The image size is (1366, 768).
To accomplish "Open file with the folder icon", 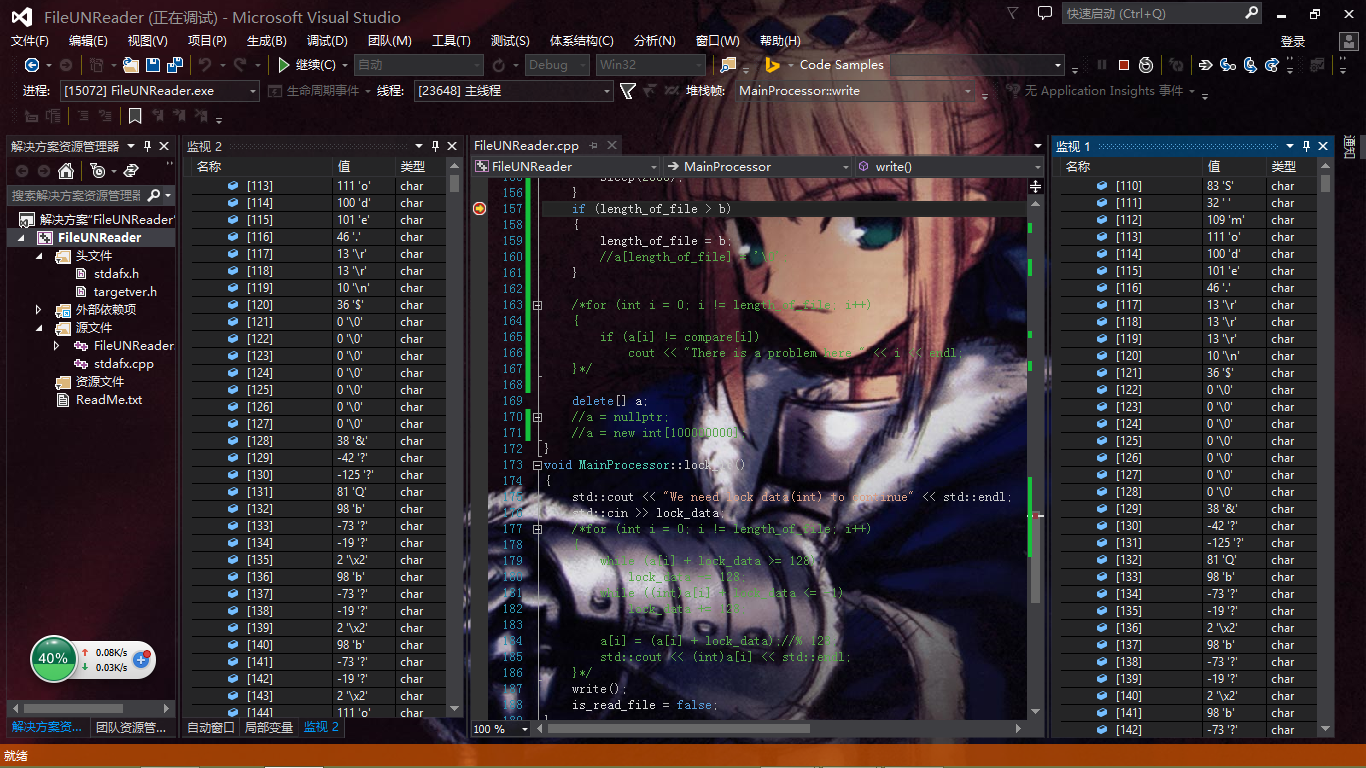I will [131, 65].
